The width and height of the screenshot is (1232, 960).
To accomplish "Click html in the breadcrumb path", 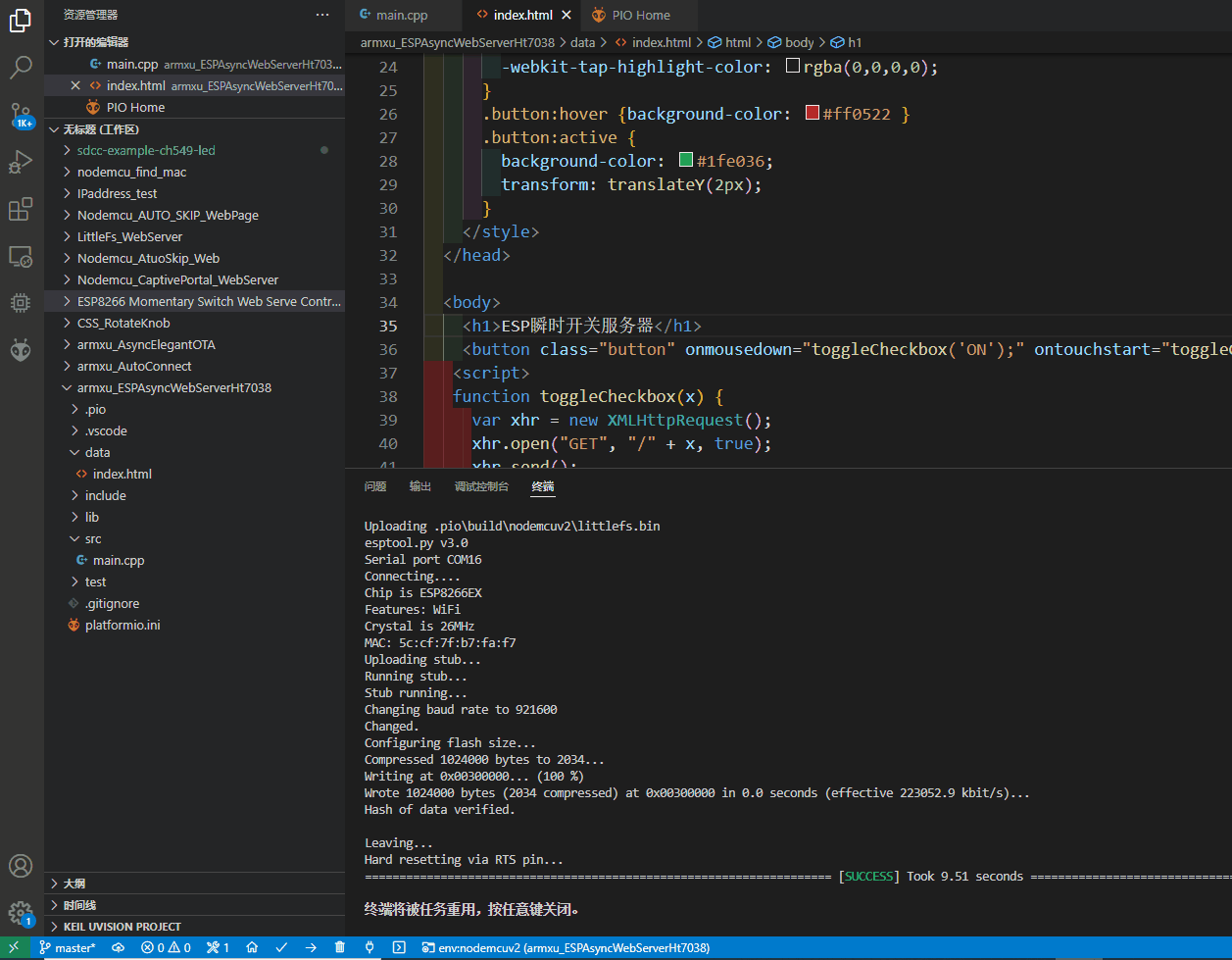I will point(730,42).
